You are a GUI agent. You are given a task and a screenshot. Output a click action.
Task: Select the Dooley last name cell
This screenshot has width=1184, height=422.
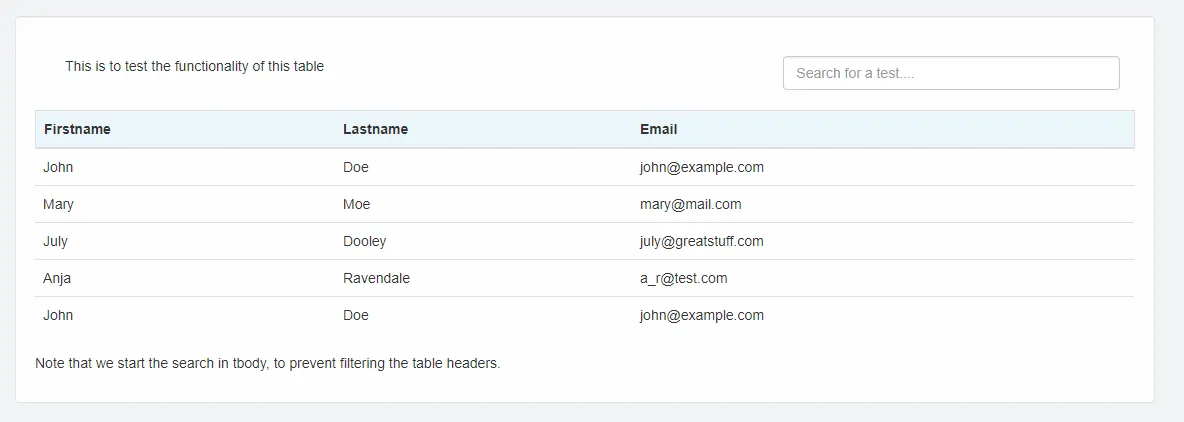[365, 241]
